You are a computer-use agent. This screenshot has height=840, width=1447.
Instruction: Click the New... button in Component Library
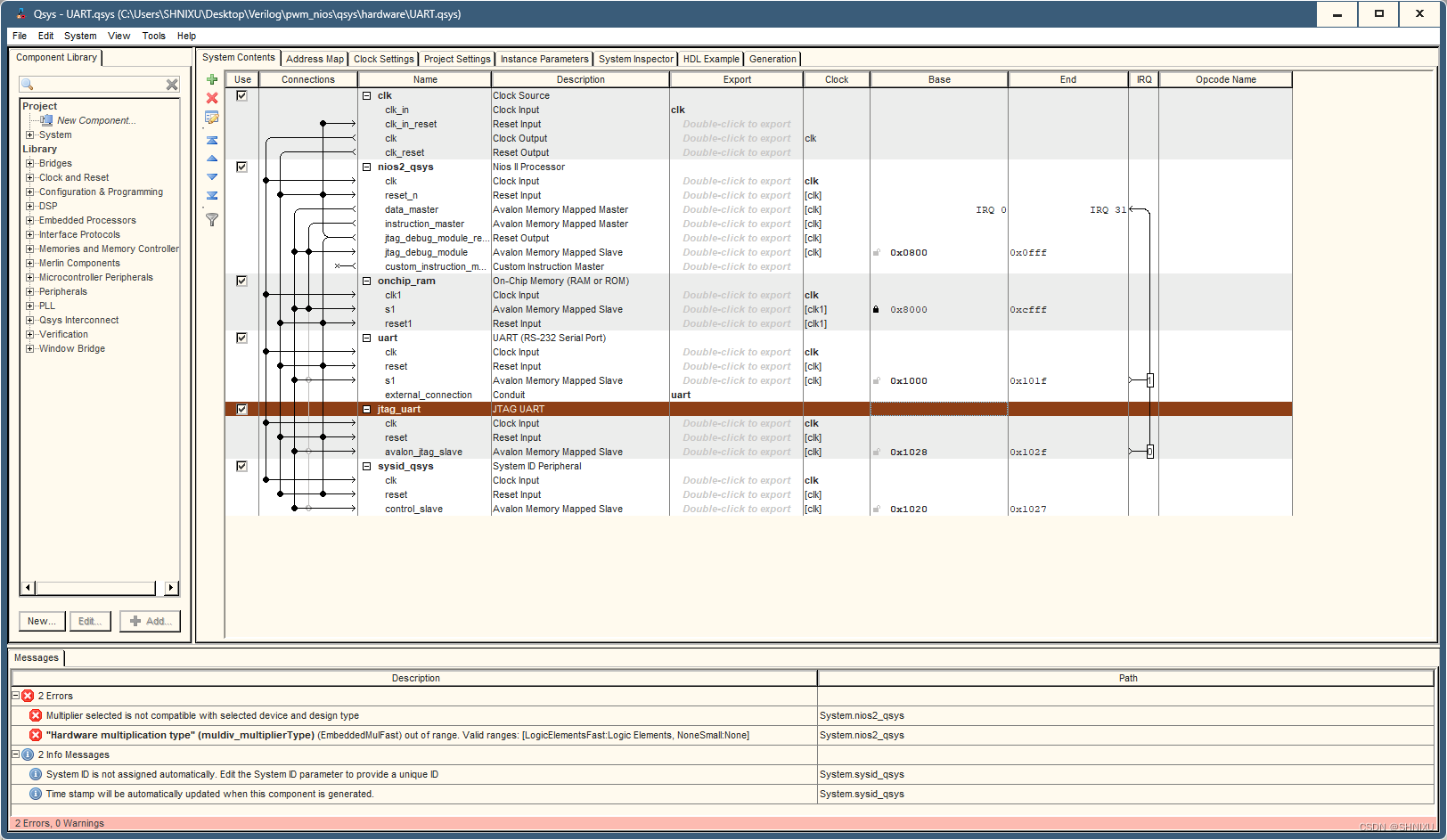click(42, 621)
